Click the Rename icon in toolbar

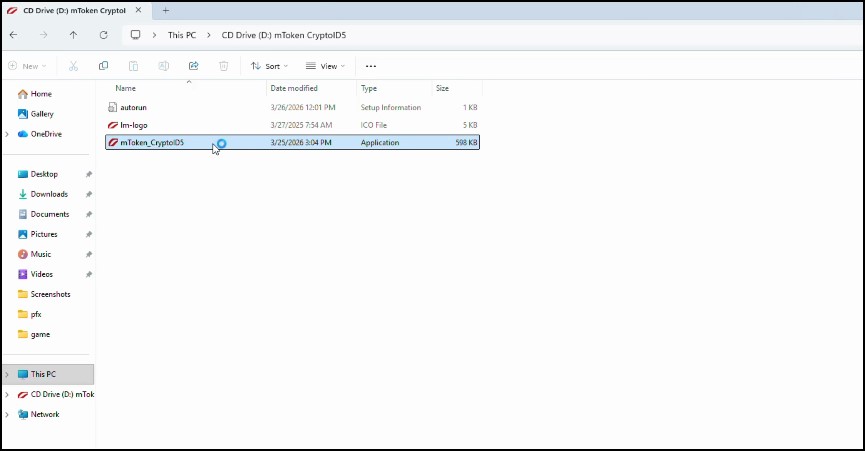click(163, 66)
